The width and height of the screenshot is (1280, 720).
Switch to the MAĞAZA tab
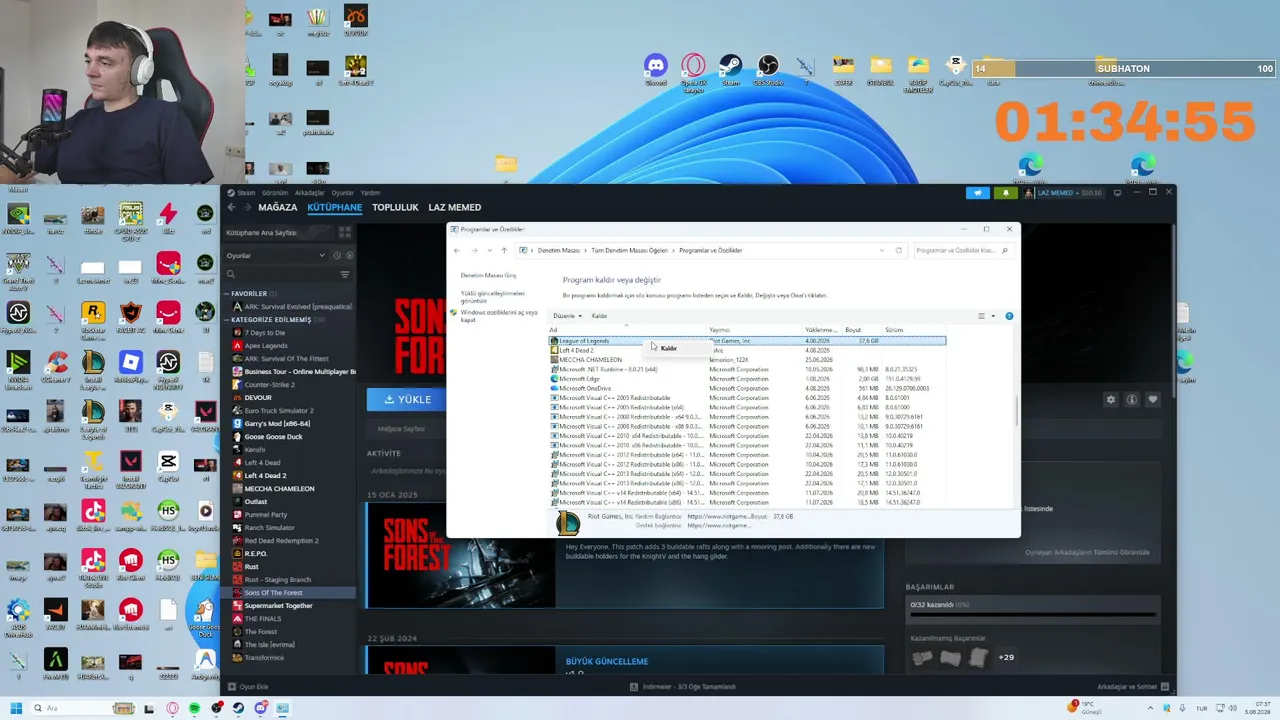click(278, 207)
